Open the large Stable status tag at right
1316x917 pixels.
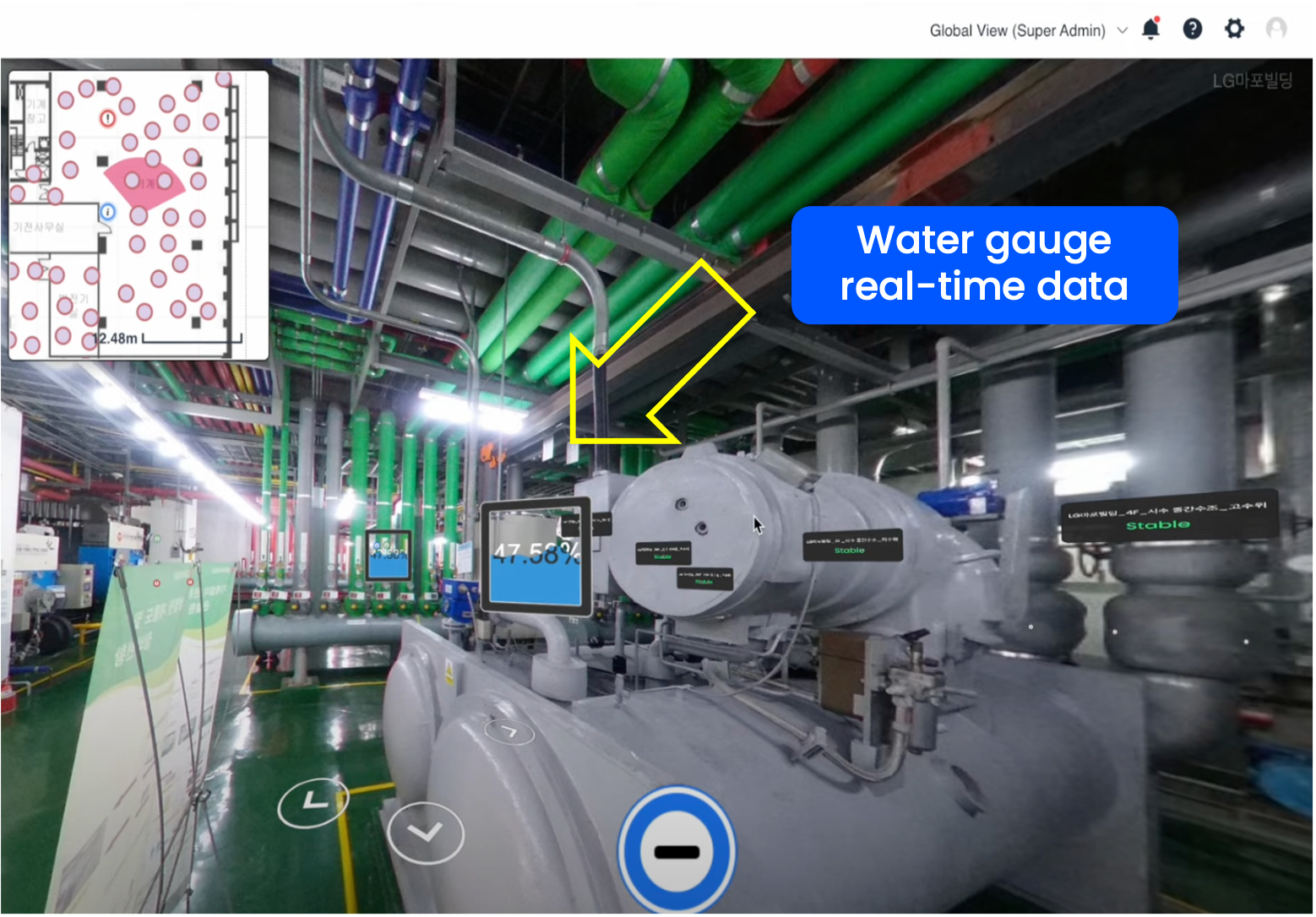(1168, 515)
